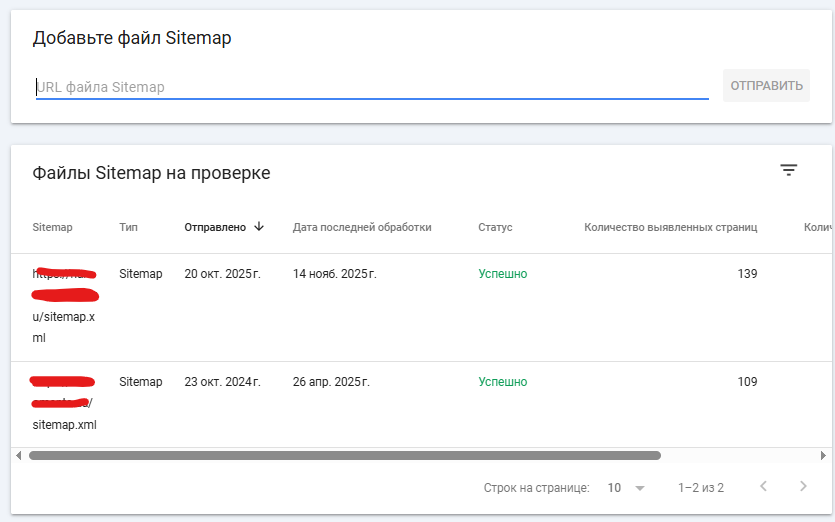Click the Успешно status in the 139 row

tap(503, 274)
